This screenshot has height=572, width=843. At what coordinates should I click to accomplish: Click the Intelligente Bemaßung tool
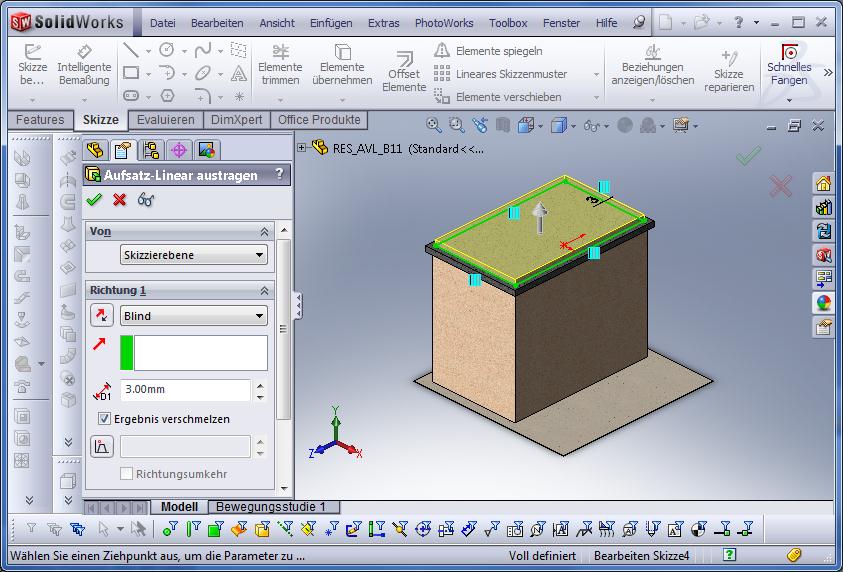(x=84, y=66)
